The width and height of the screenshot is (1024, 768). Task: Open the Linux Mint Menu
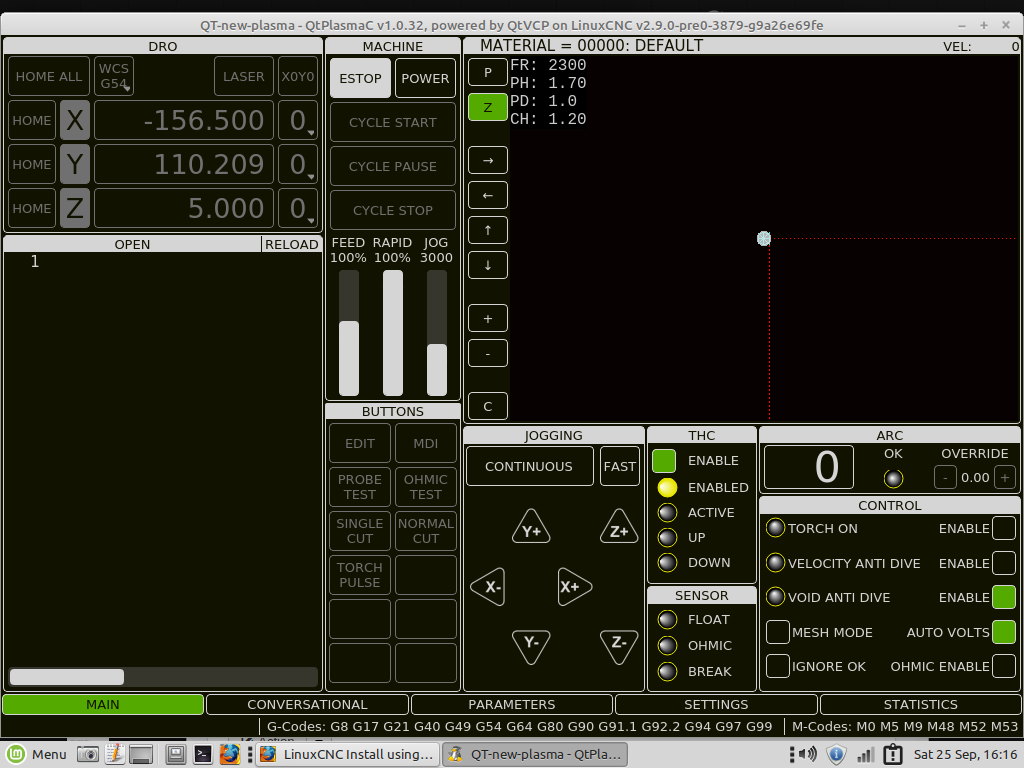[37, 754]
